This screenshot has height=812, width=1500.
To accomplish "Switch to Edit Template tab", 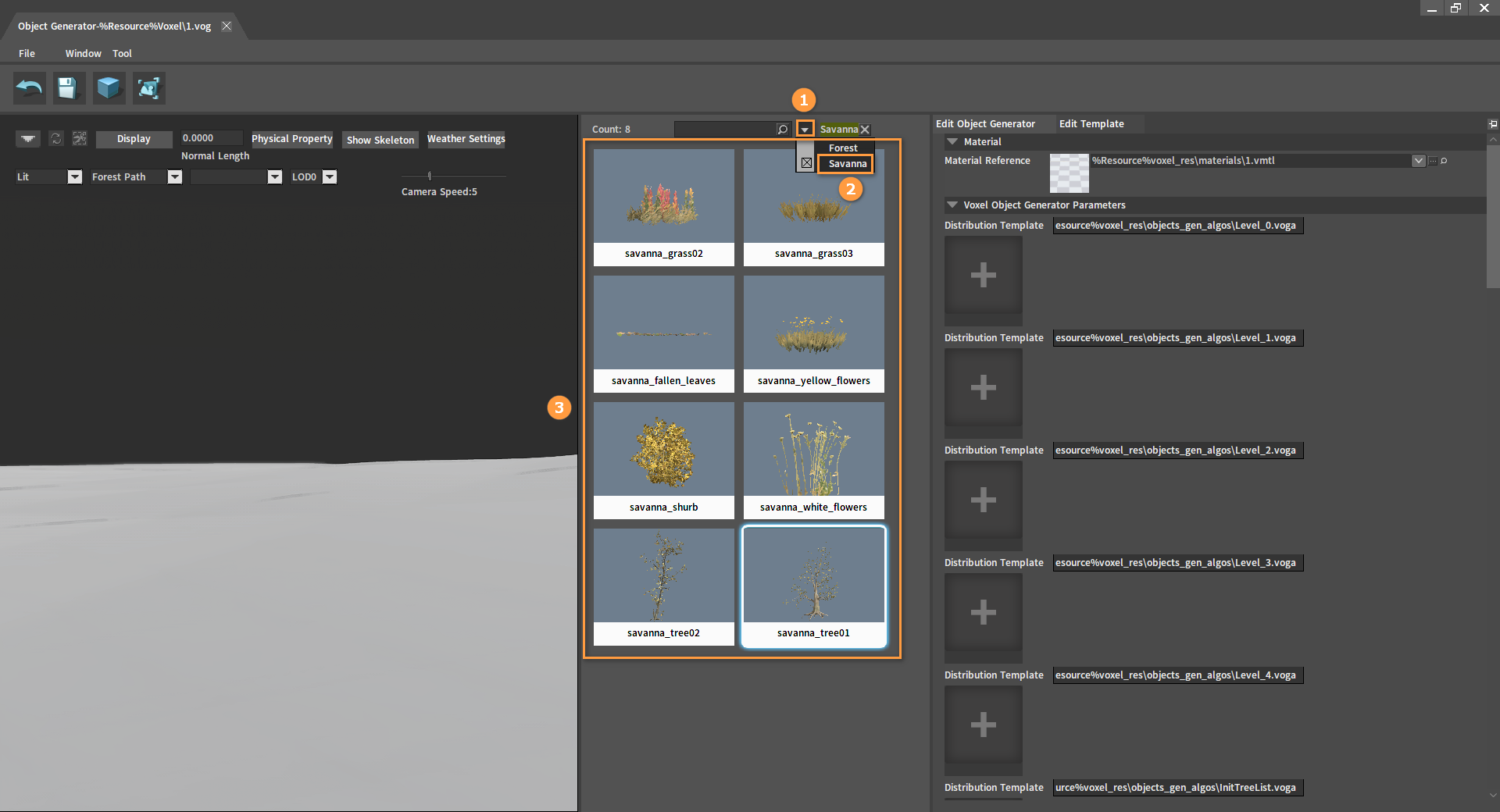I will point(1091,124).
